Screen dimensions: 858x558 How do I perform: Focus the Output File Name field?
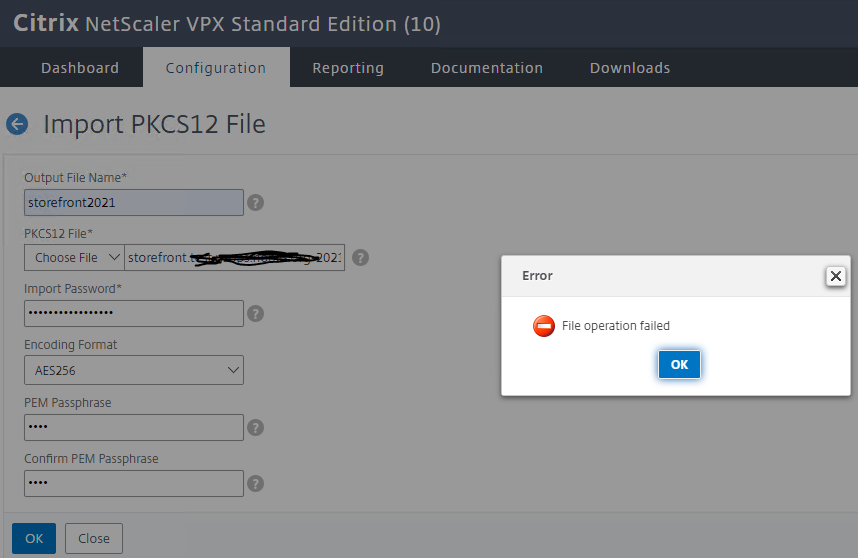134,202
